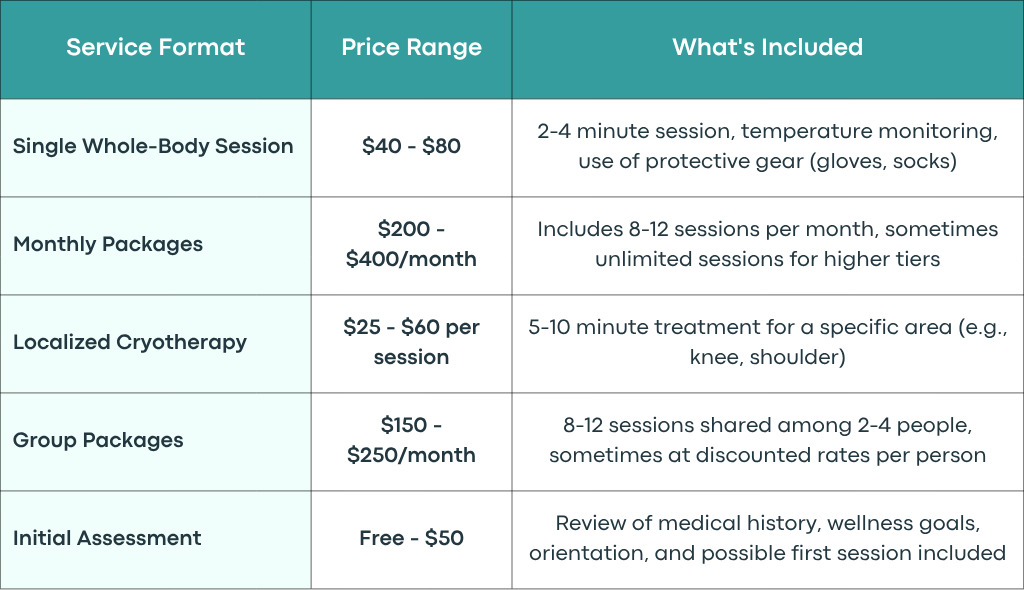This screenshot has width=1024, height=590.
Task: Click the $200 - $400/month price cell
Action: pos(411,244)
